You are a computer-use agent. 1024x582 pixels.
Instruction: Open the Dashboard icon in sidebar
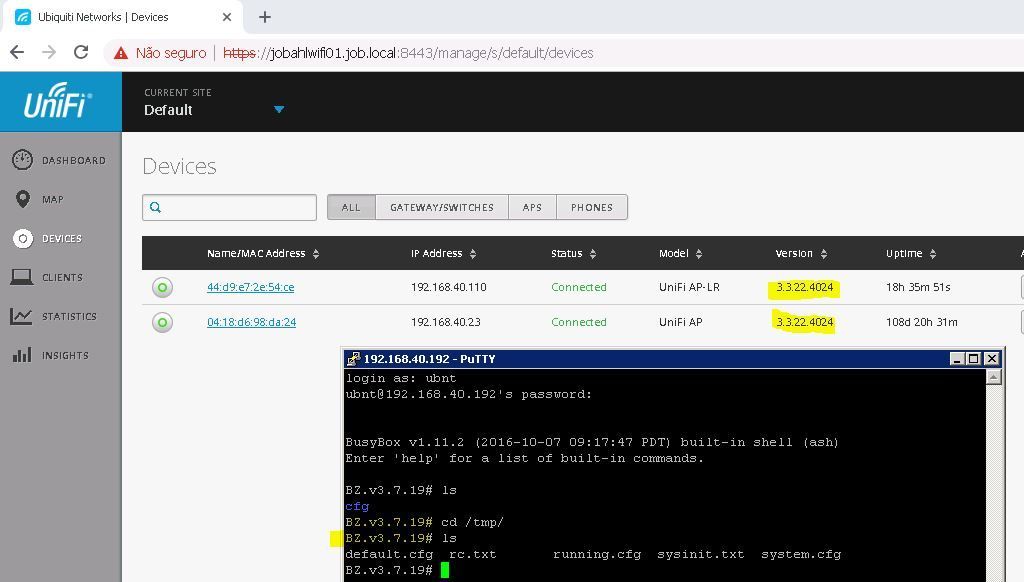tap(22, 160)
